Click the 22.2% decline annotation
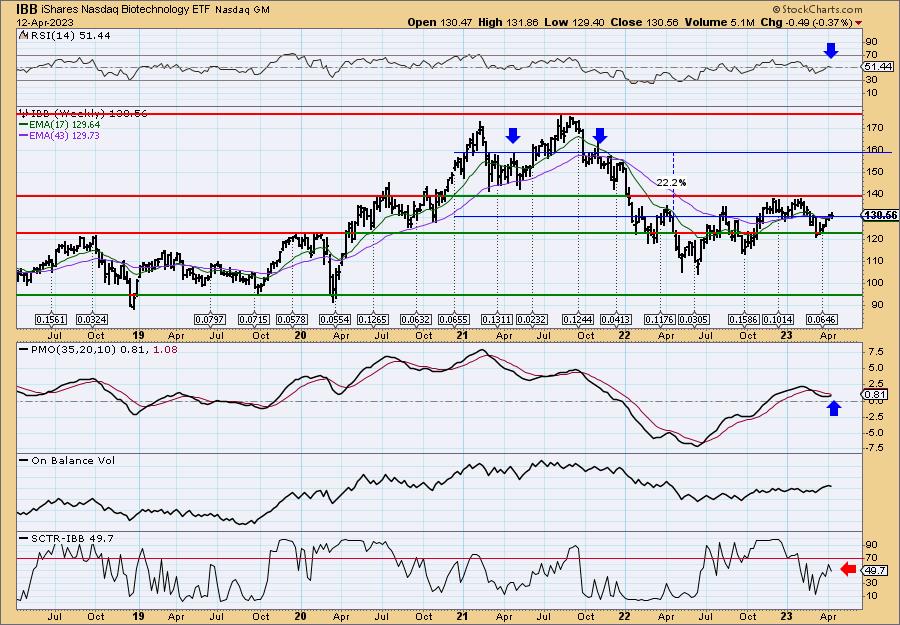The width and height of the screenshot is (900, 625). pyautogui.click(x=672, y=183)
